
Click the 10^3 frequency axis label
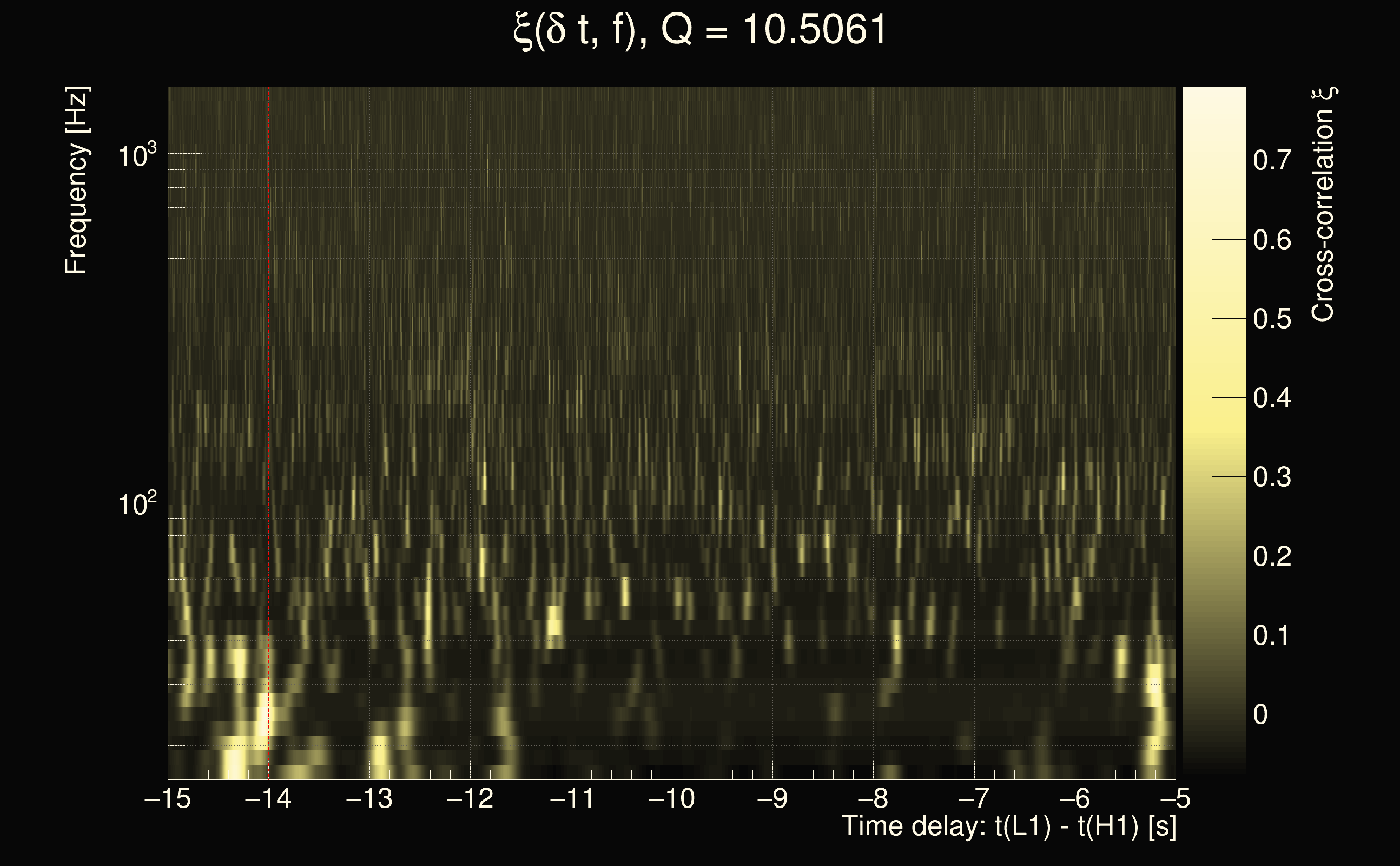pyautogui.click(x=137, y=156)
